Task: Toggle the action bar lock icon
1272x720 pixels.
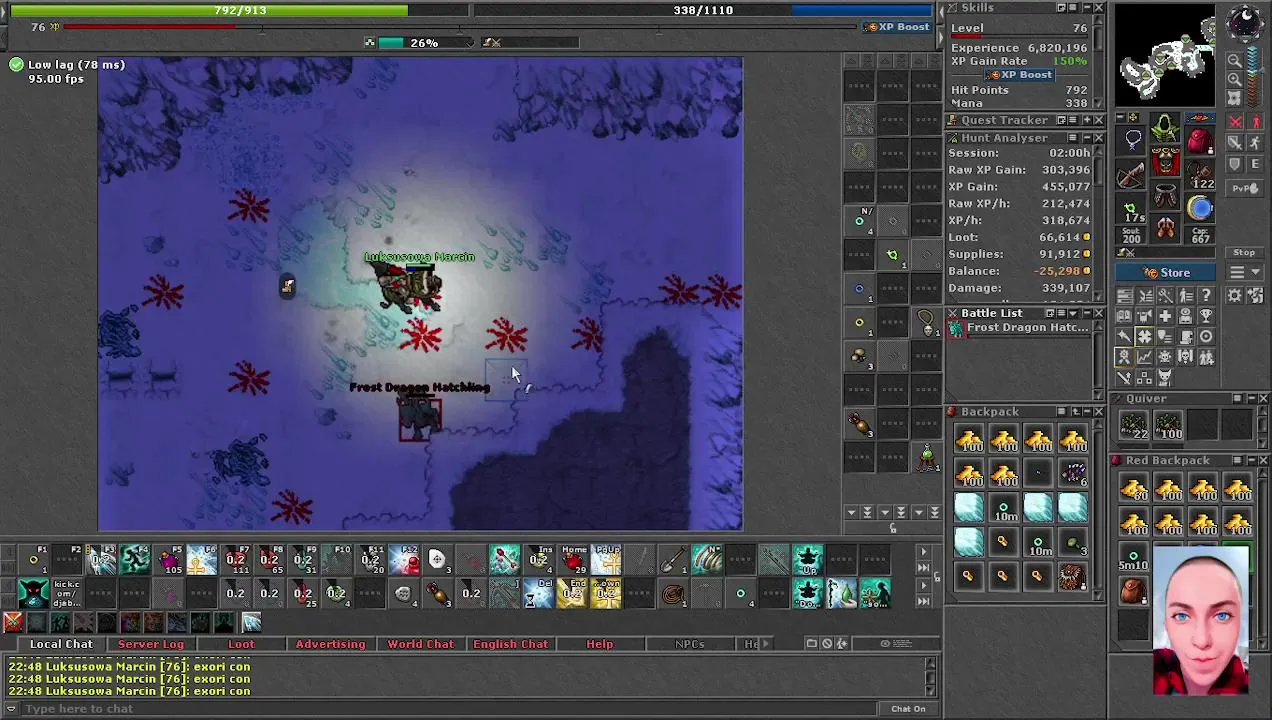Action: pyautogui.click(x=937, y=577)
